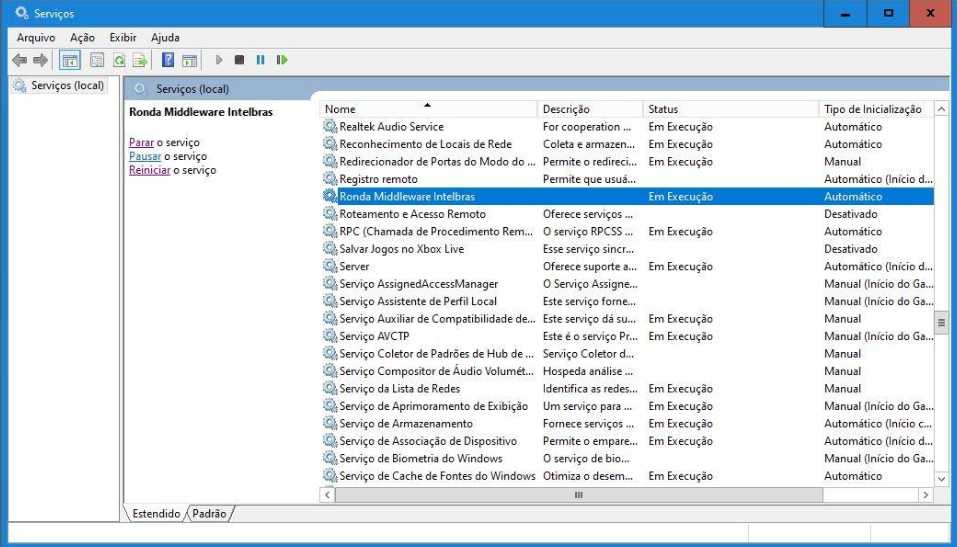The image size is (957, 547).
Task: Toggle the console tree show/hide icon
Action: point(70,60)
